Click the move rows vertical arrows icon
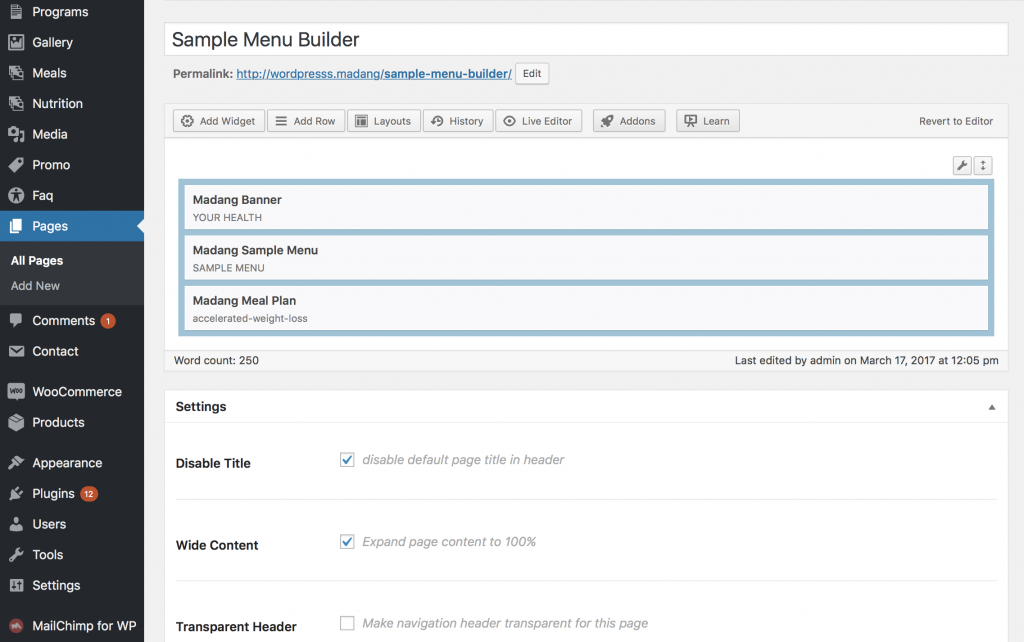The width and height of the screenshot is (1024, 642). pyautogui.click(x=983, y=165)
